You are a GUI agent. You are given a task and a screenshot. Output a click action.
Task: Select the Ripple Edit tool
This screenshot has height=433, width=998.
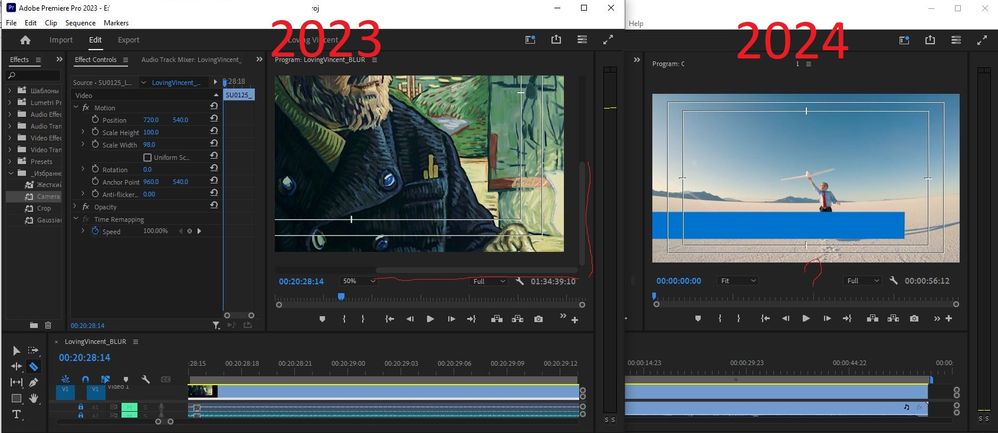pyautogui.click(x=17, y=366)
